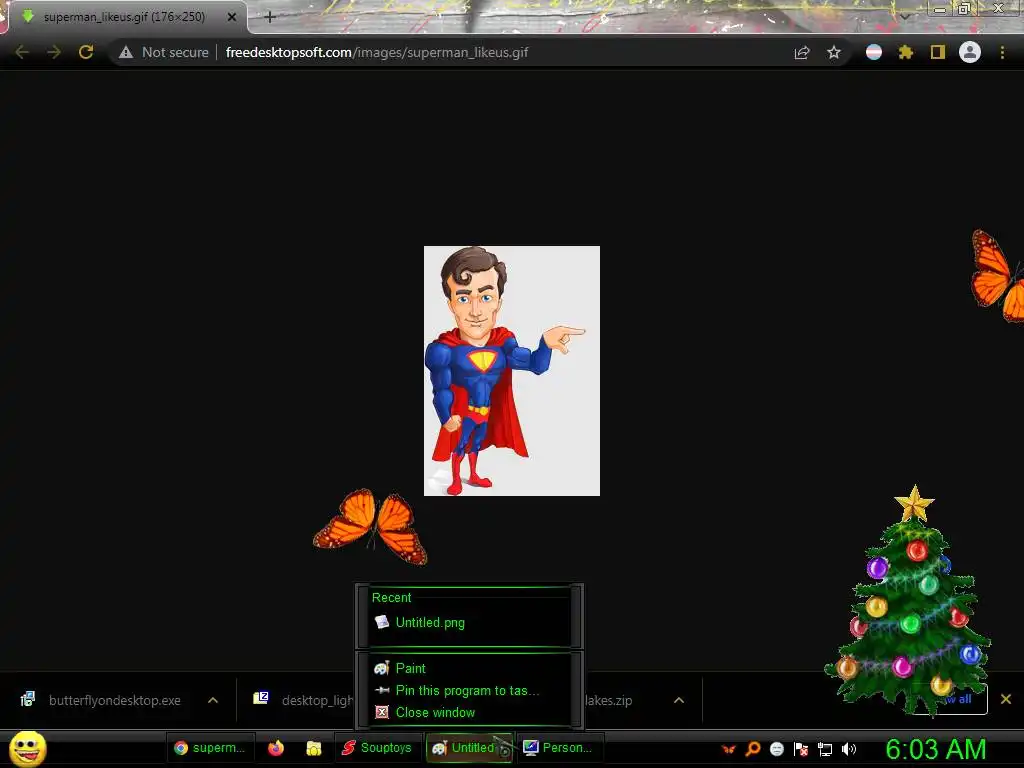Dismiss the downloads bar
Screen dimensions: 1024x768
point(1006,699)
